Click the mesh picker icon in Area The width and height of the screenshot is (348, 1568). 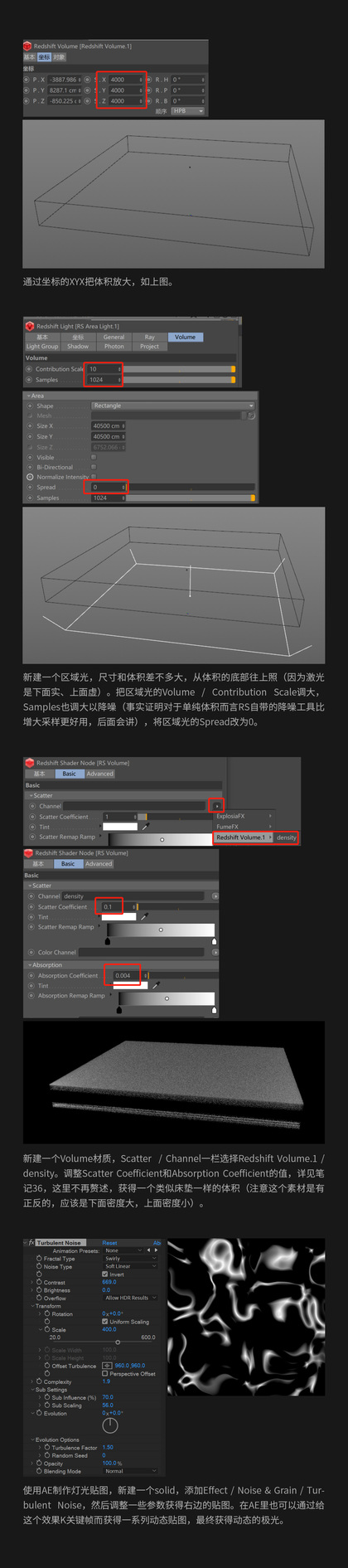pos(250,415)
